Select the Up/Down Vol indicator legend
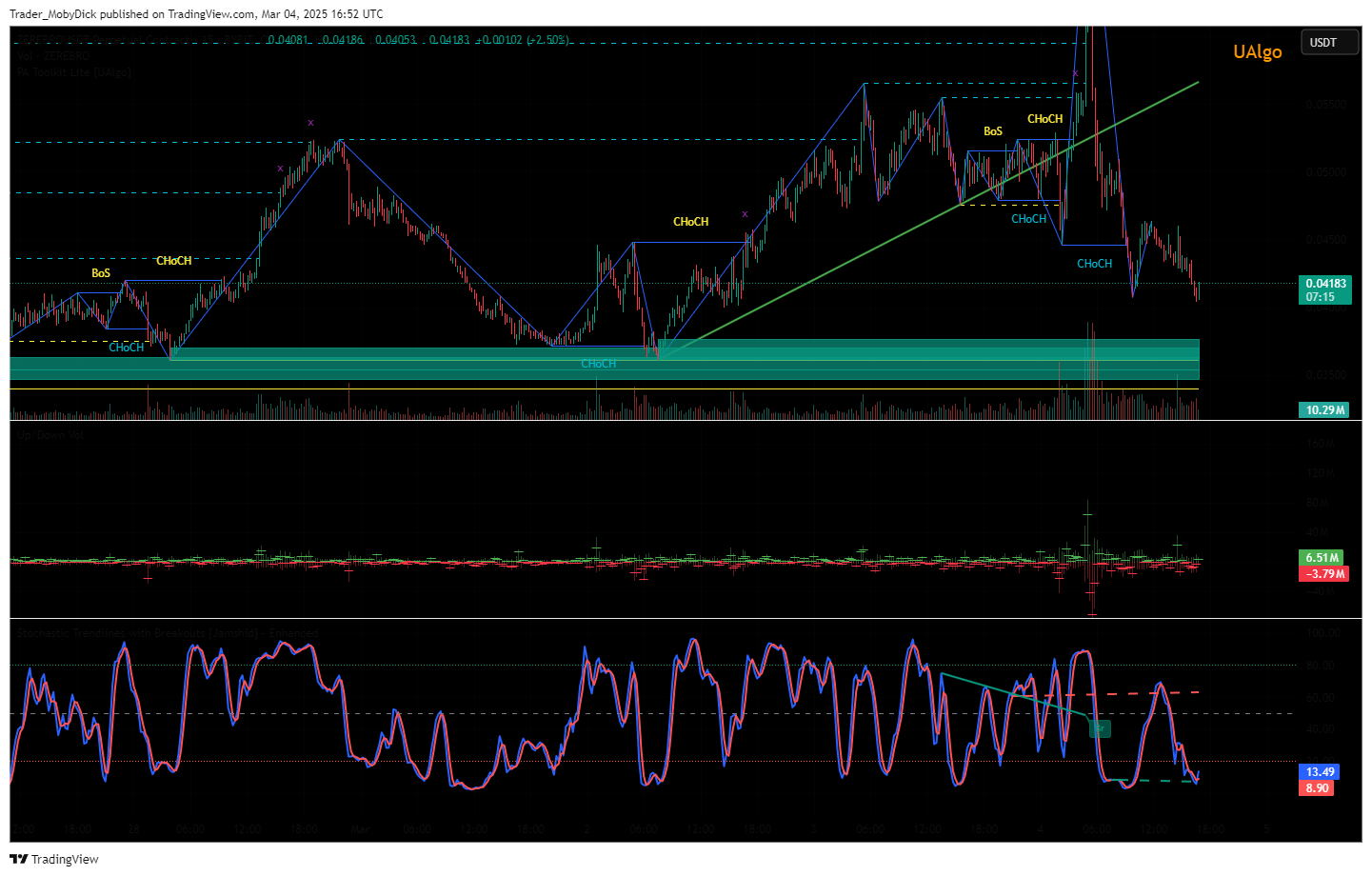Viewport: 1372px width, 876px height. 50,435
